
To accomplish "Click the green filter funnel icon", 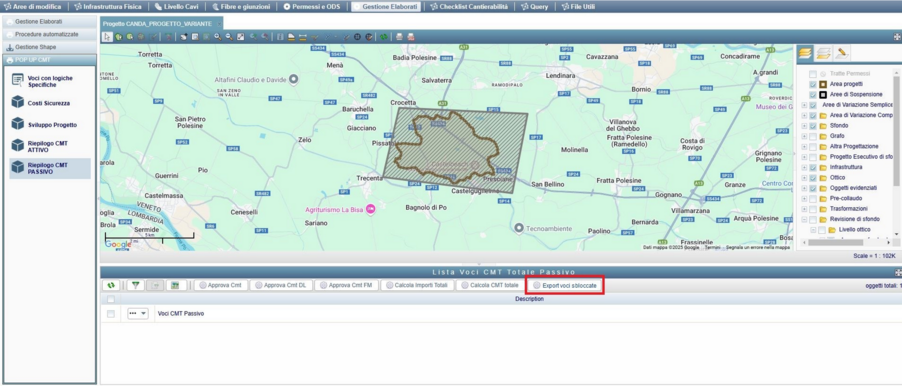I will pos(136,285).
